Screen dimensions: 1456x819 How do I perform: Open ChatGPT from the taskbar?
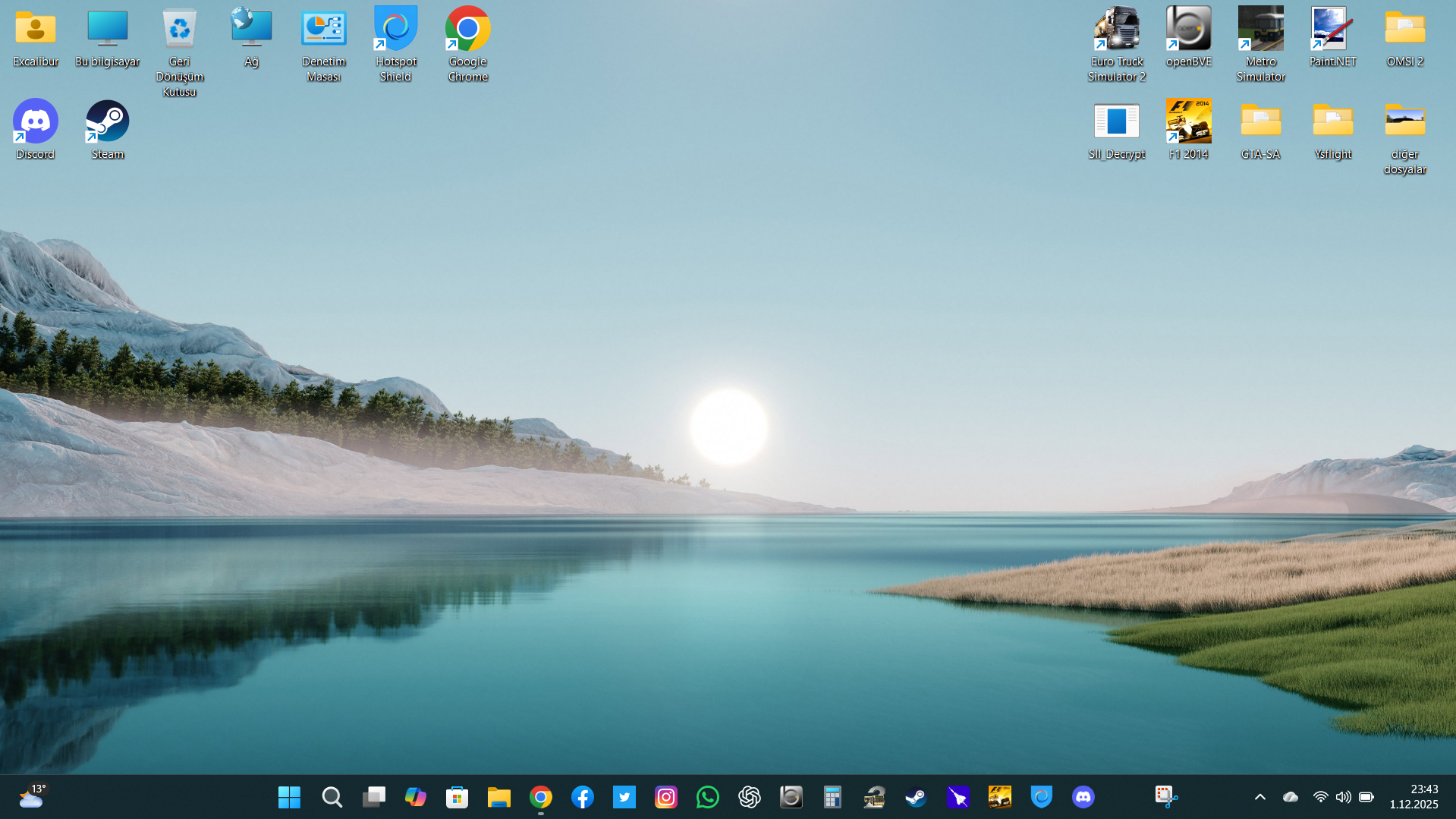[749, 797]
